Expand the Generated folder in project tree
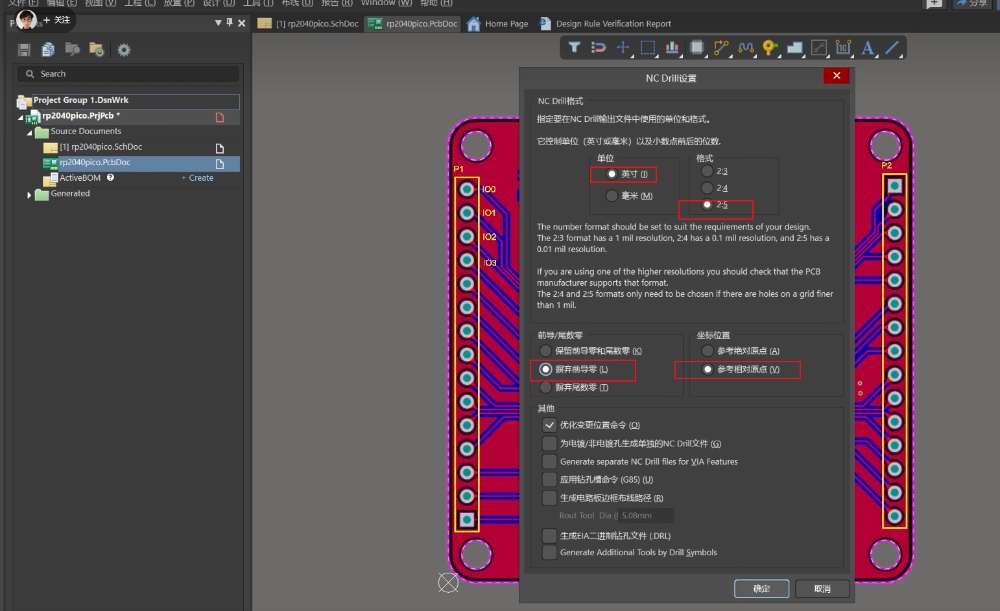This screenshot has height=611, width=1000. [x=29, y=195]
